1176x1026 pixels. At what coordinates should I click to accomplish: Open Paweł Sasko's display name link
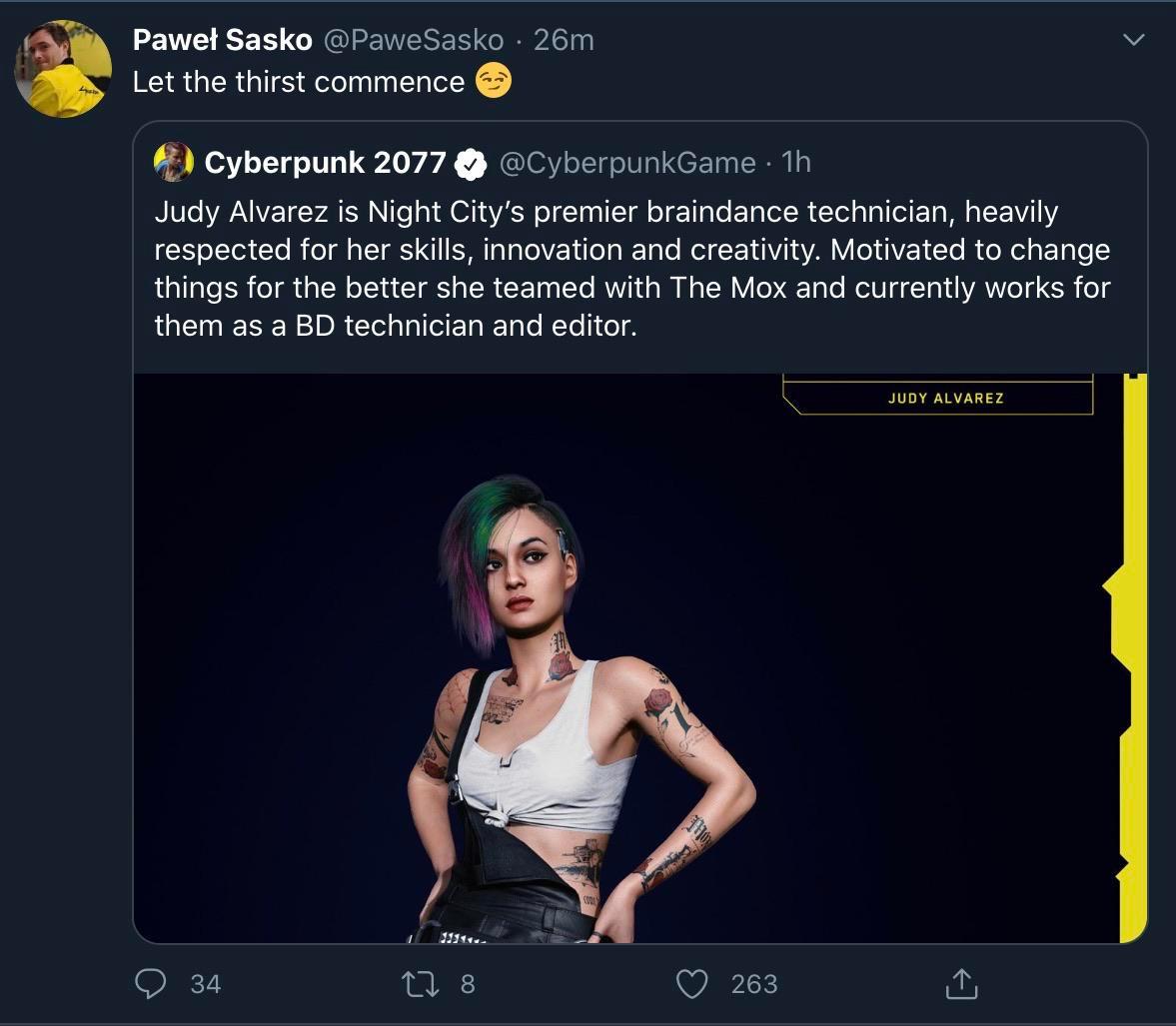click(x=222, y=40)
